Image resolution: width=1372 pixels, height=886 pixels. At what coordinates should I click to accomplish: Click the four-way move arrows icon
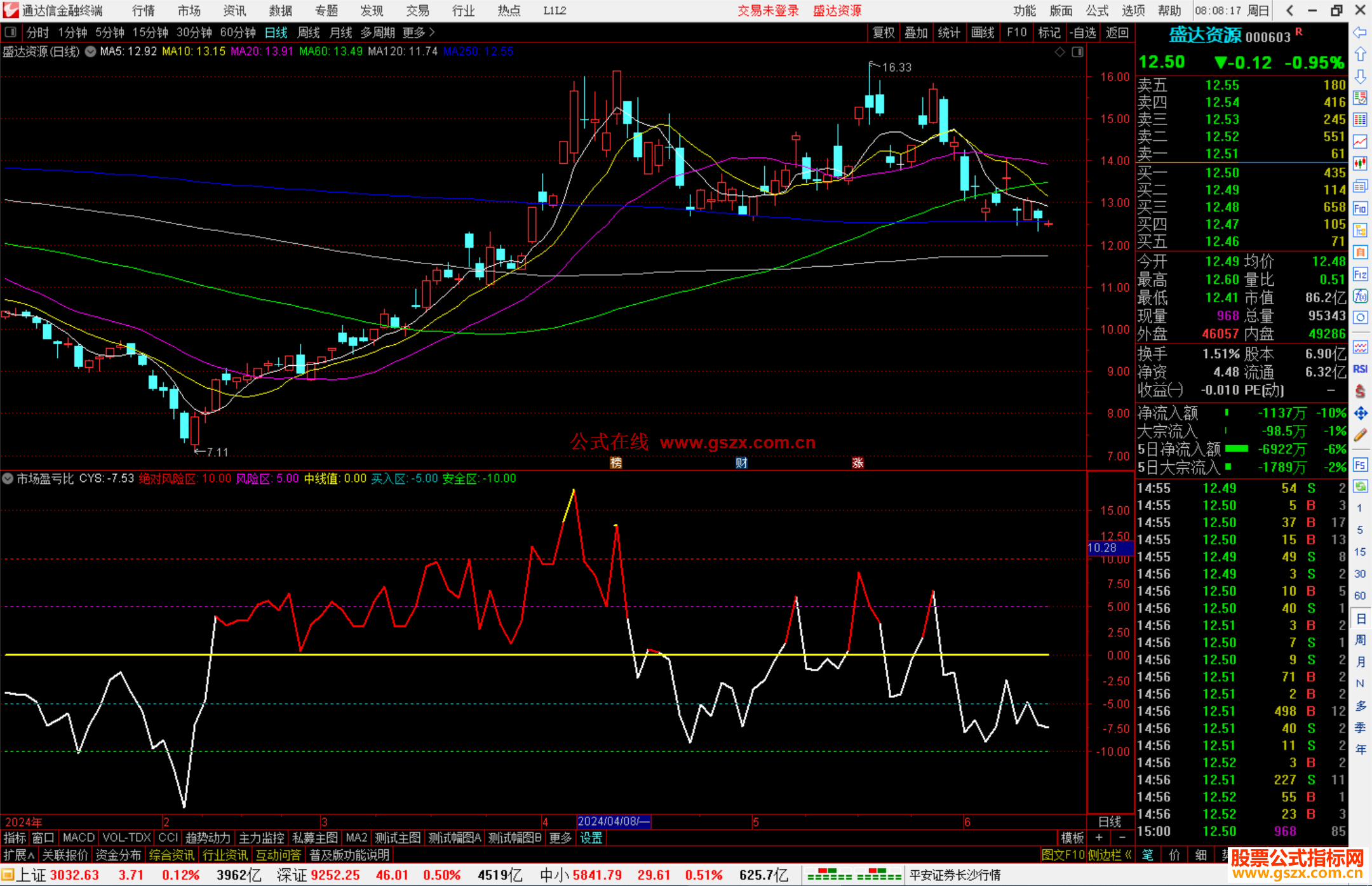[1360, 413]
